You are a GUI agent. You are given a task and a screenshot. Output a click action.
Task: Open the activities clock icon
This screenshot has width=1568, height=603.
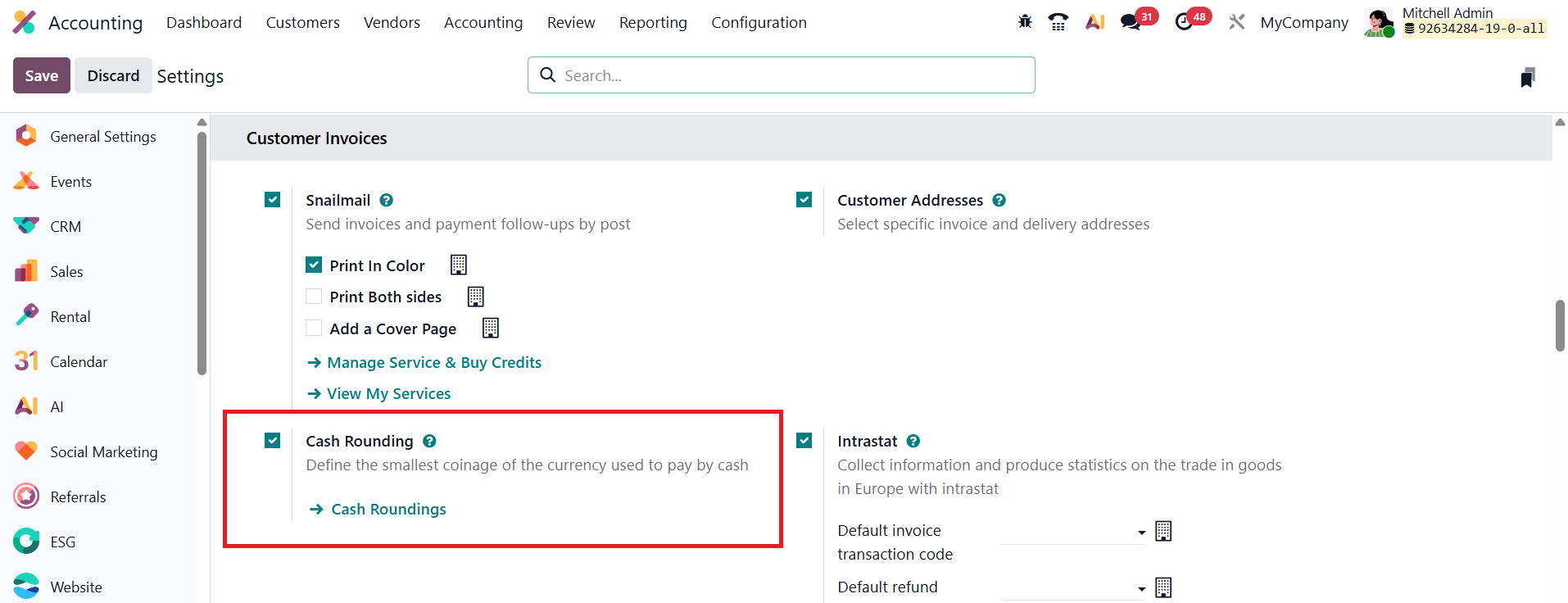click(x=1184, y=22)
